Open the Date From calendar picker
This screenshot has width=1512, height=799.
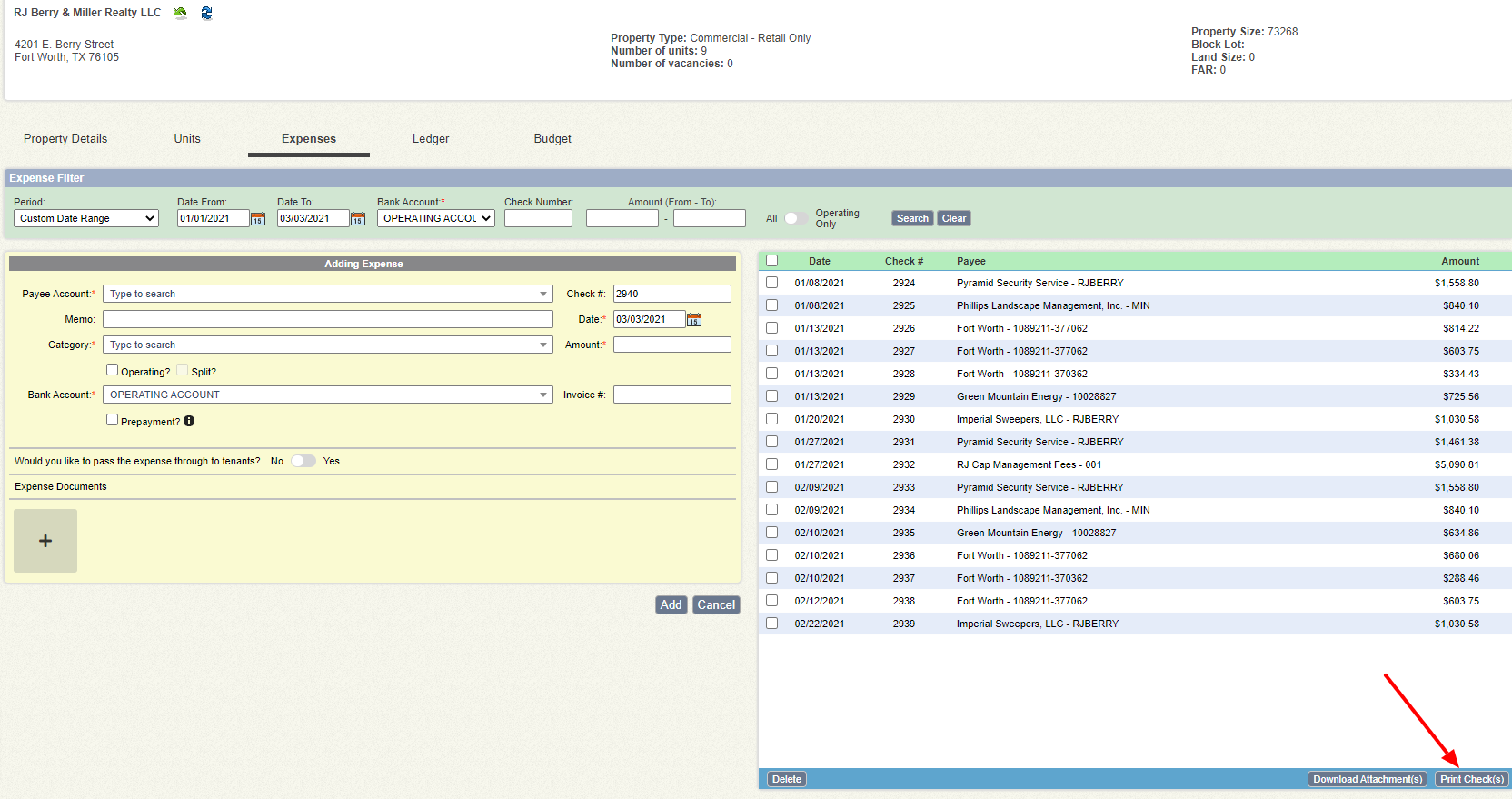pyautogui.click(x=258, y=219)
